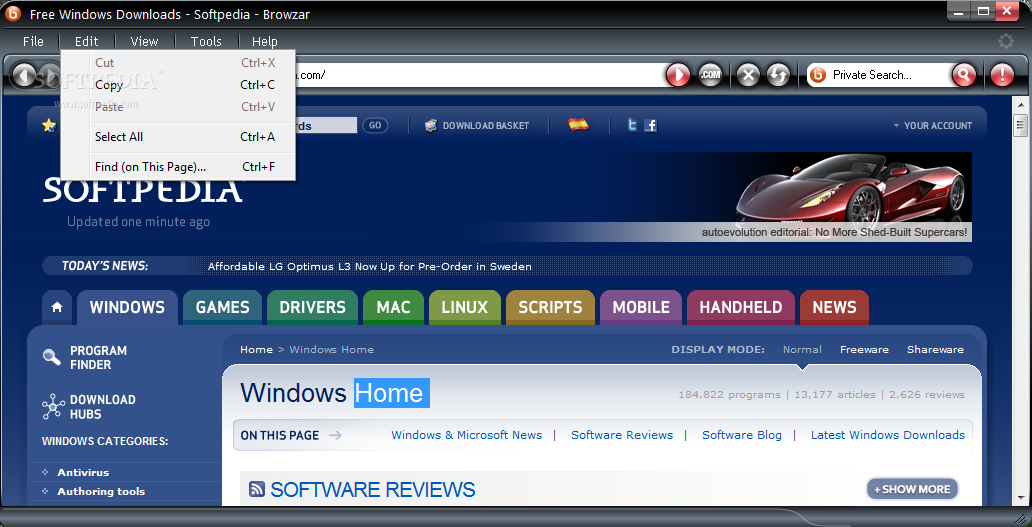1032x527 pixels.
Task: Click the yellow star favorites icon
Action: click(x=49, y=125)
